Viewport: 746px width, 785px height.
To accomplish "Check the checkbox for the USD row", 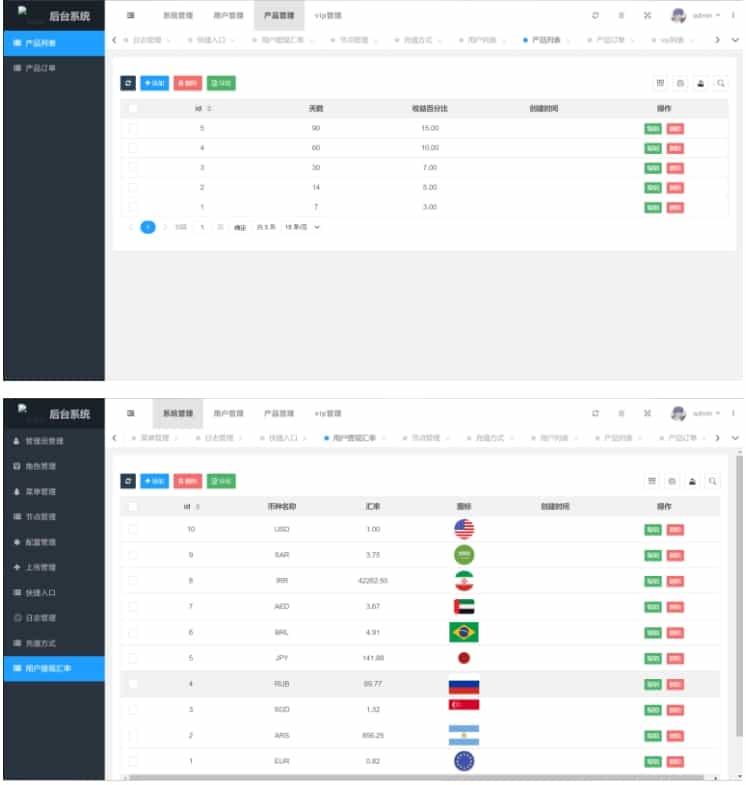I will point(132,529).
